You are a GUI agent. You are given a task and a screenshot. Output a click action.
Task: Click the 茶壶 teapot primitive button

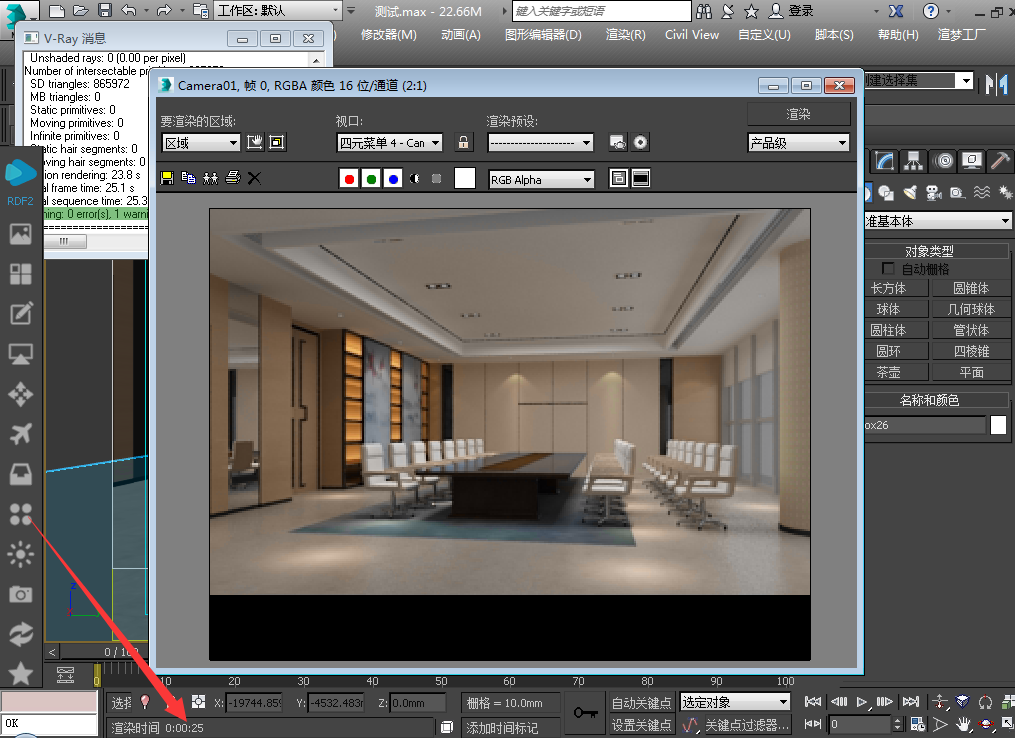click(897, 372)
